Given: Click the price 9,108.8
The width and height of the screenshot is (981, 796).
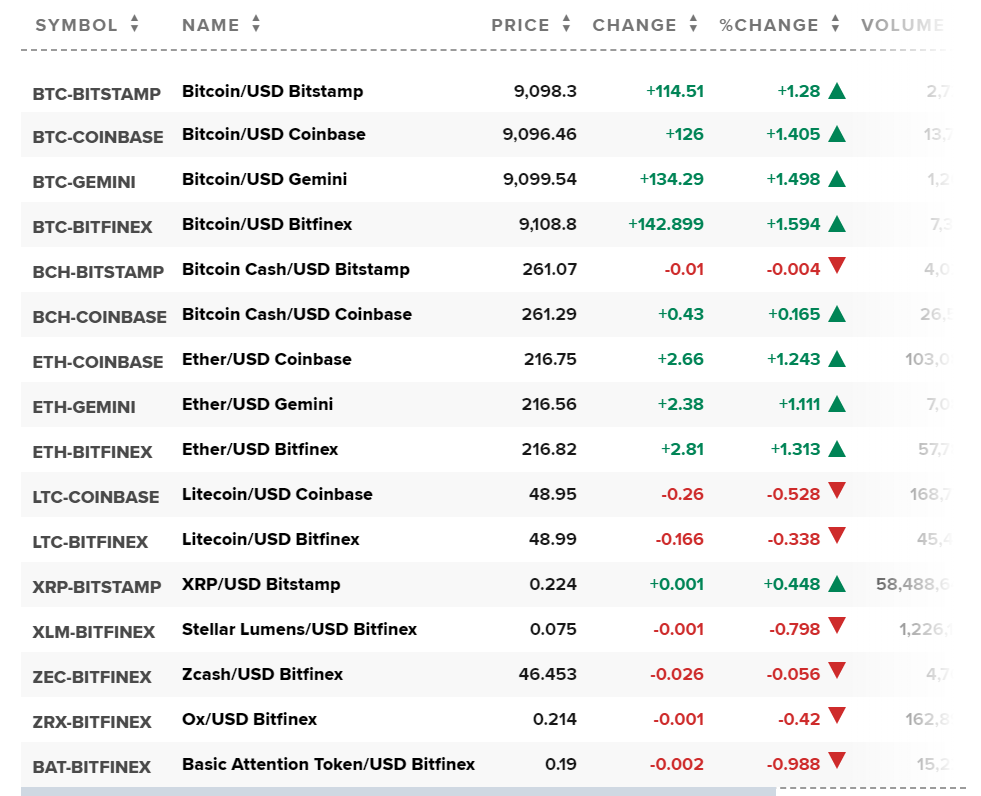Looking at the screenshot, I should [x=547, y=224].
